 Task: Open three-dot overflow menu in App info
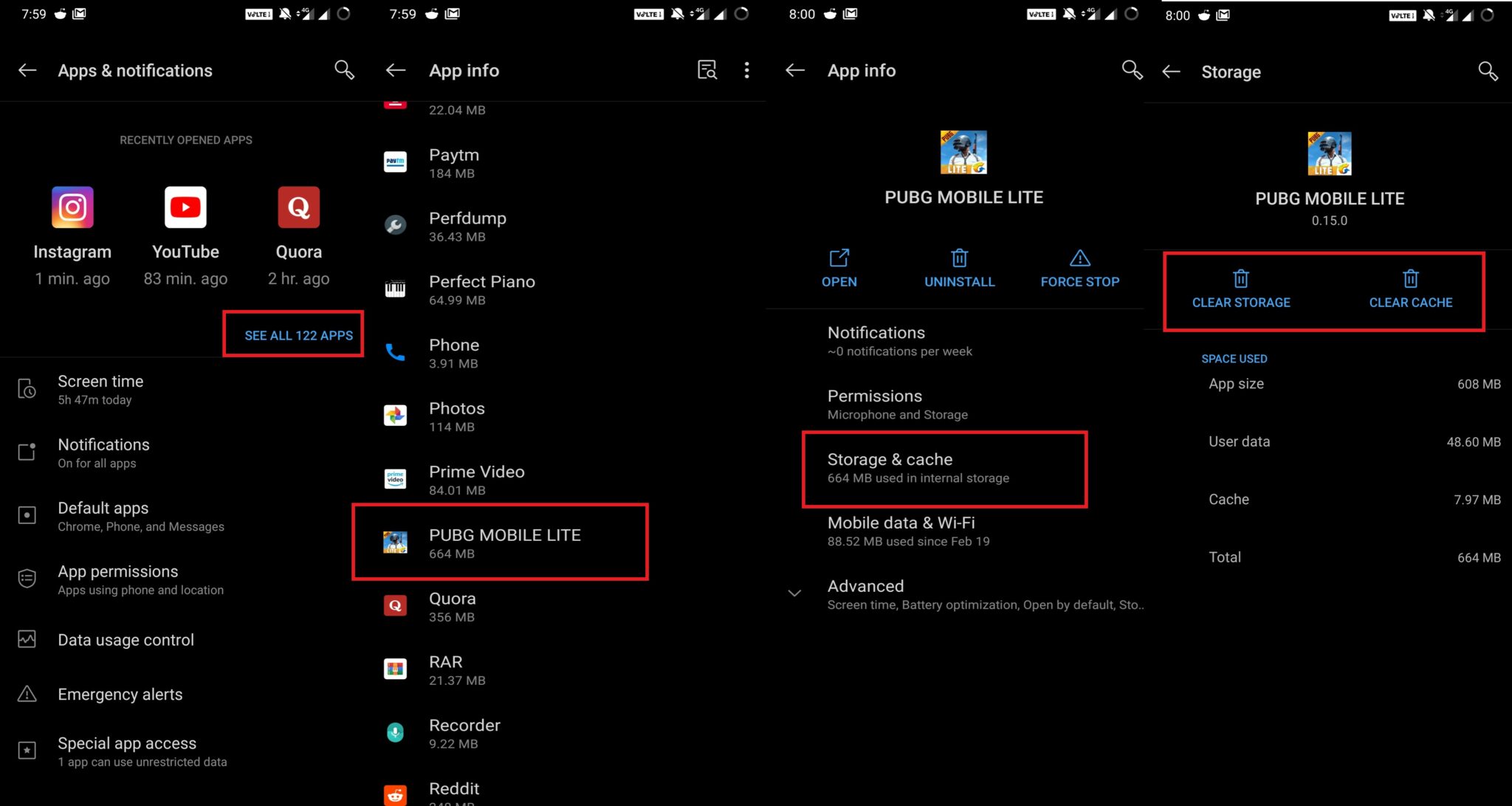[746, 70]
